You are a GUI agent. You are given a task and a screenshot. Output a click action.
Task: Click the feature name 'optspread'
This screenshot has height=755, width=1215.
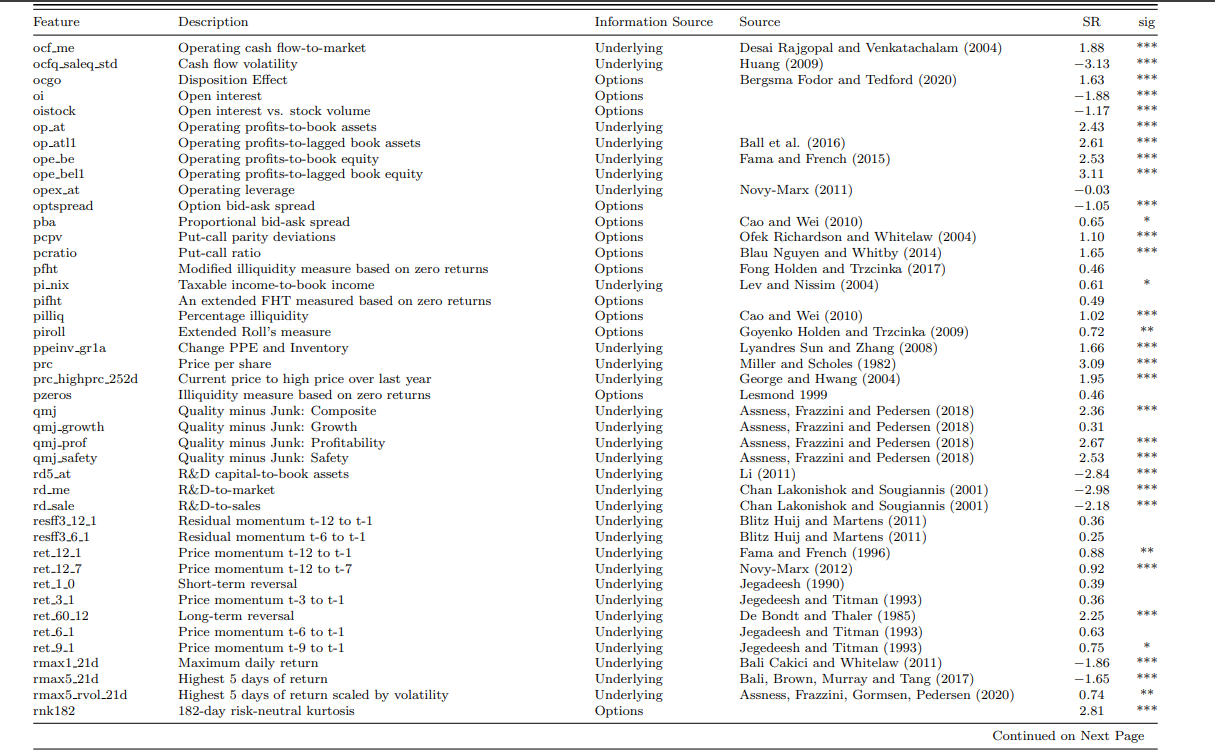click(62, 206)
